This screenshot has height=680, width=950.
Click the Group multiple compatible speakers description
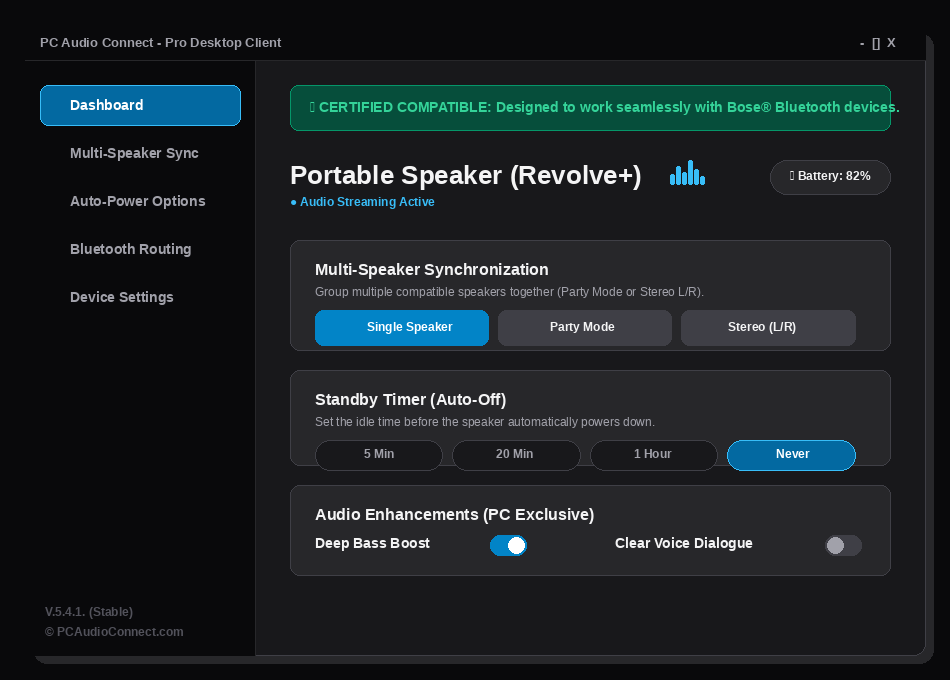(509, 292)
